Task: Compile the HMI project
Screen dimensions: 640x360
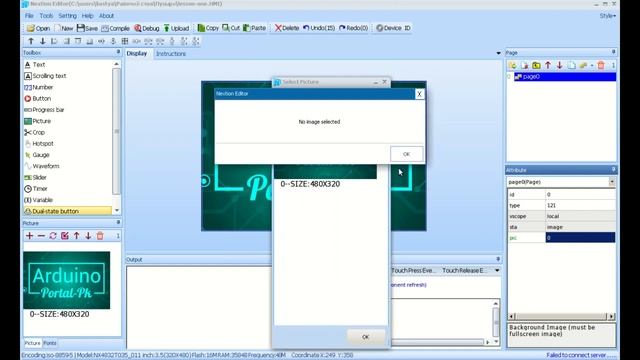Action: point(116,28)
